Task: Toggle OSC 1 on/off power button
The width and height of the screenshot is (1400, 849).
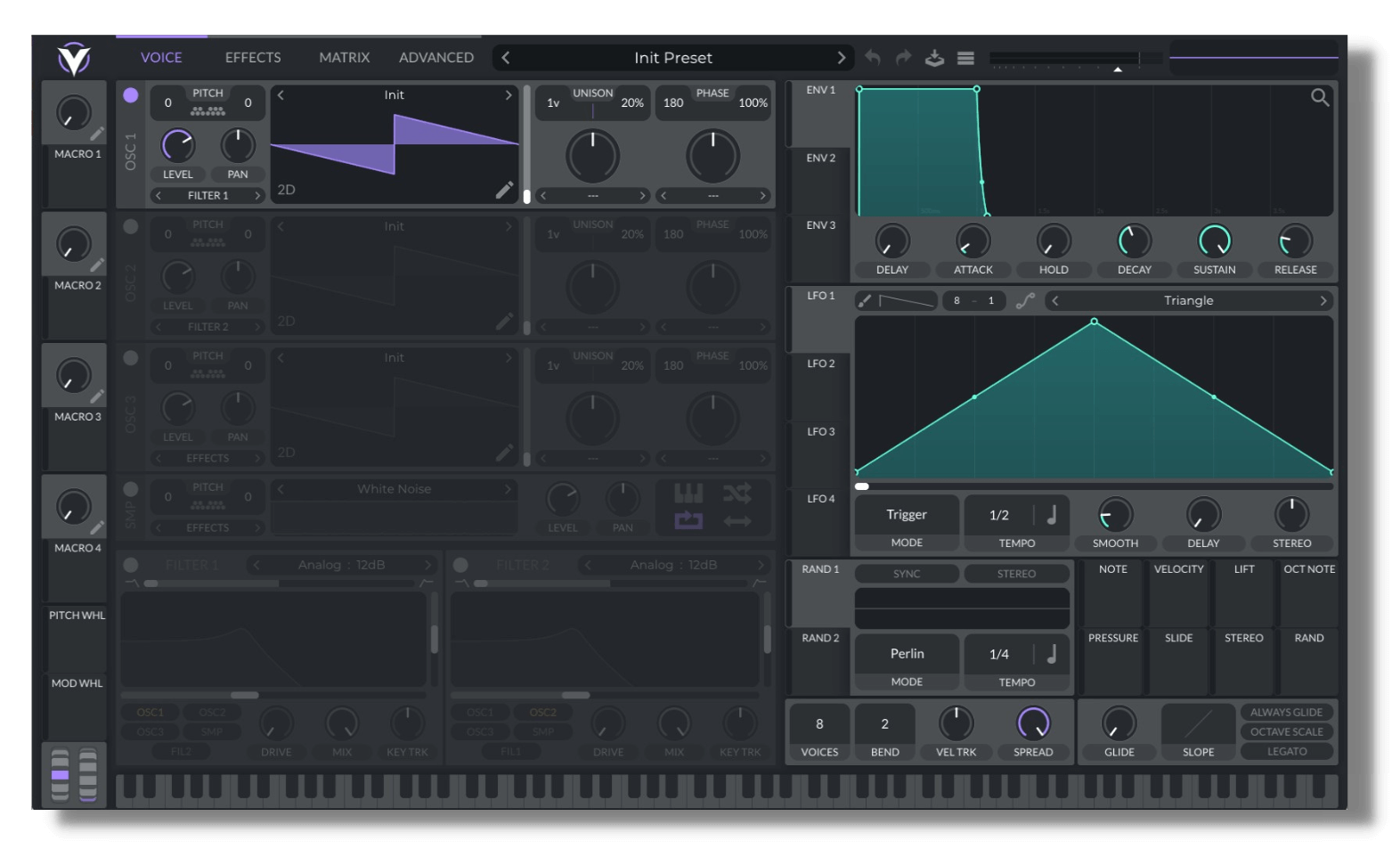Action: (131, 95)
